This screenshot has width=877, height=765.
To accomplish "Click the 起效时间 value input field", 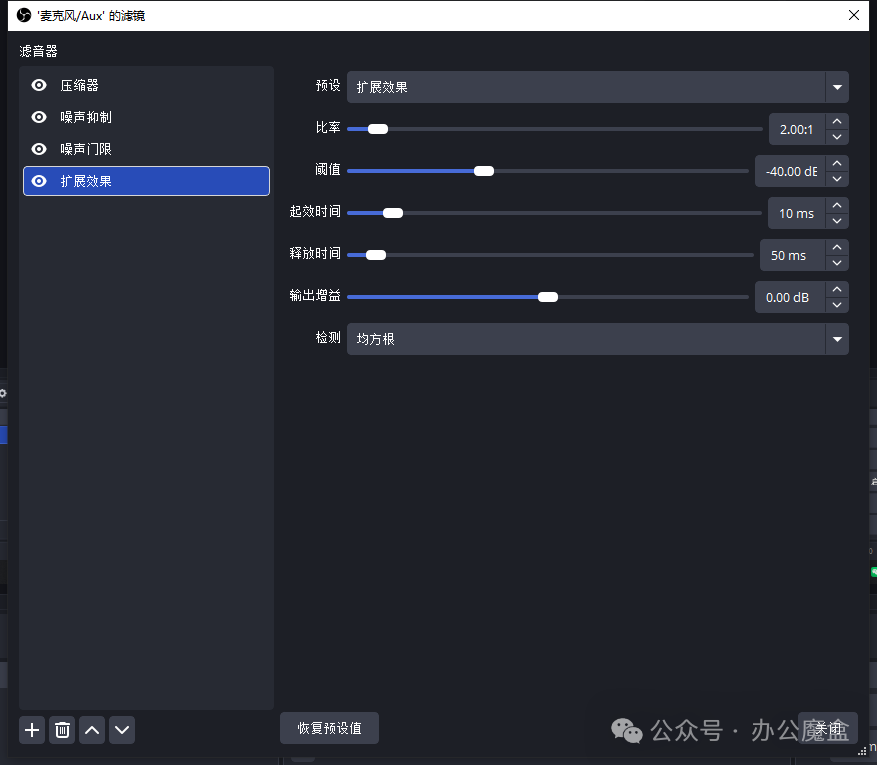I will (x=796, y=213).
